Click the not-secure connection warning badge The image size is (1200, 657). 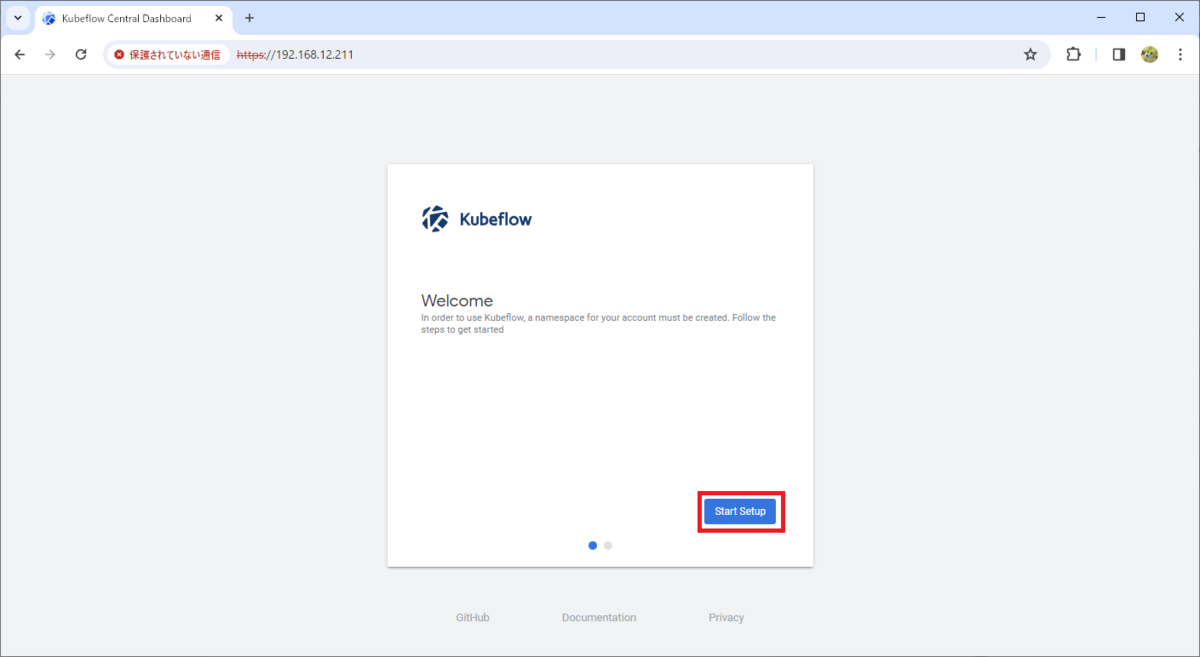[x=167, y=55]
